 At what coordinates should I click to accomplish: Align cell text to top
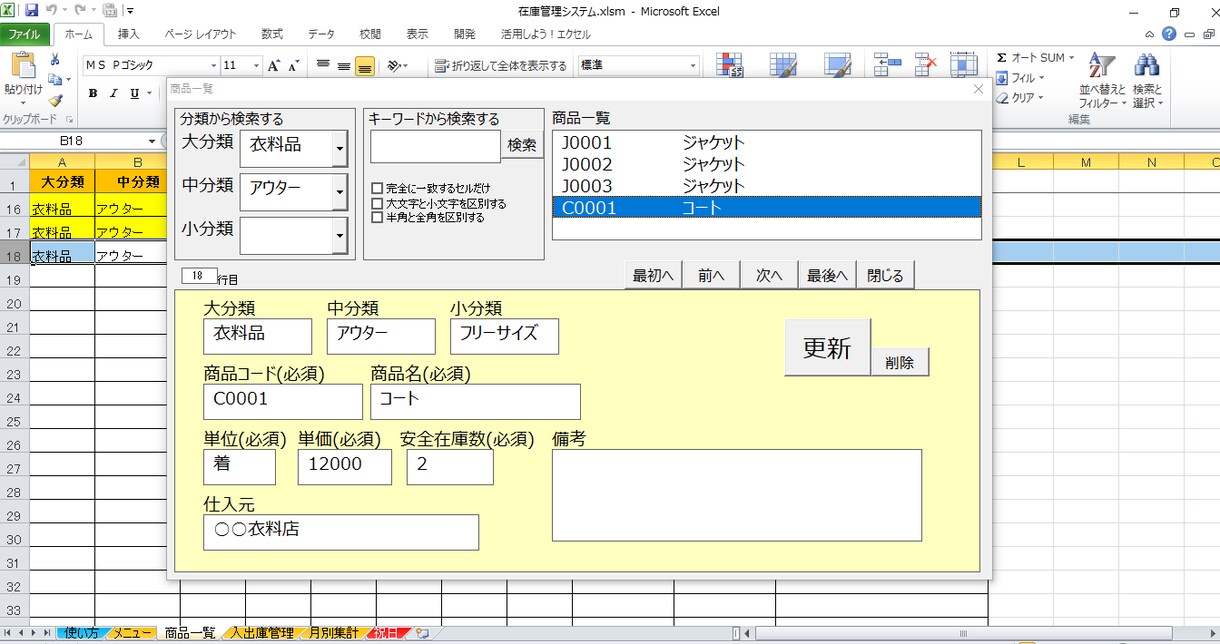tap(323, 66)
